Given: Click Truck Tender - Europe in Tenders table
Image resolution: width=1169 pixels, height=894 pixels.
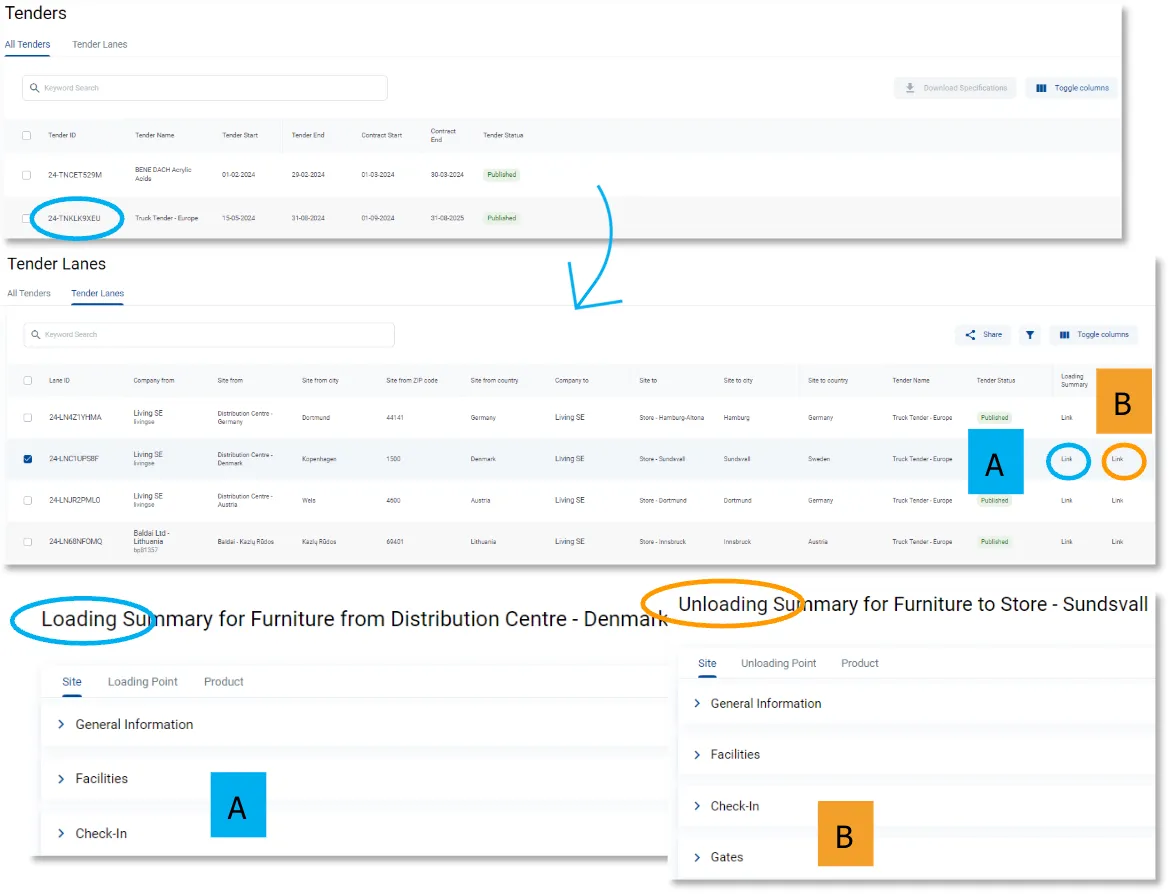Looking at the screenshot, I should [166, 218].
